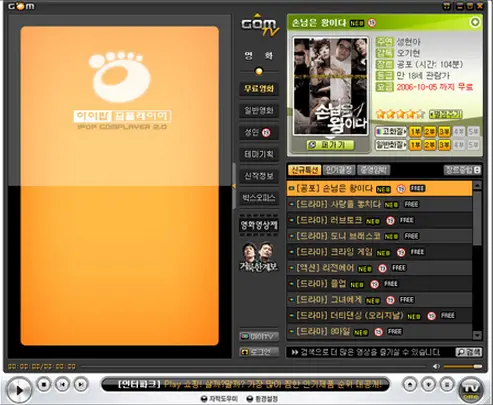Select high quality part 1부 button
The image size is (493, 405).
pos(415,132)
